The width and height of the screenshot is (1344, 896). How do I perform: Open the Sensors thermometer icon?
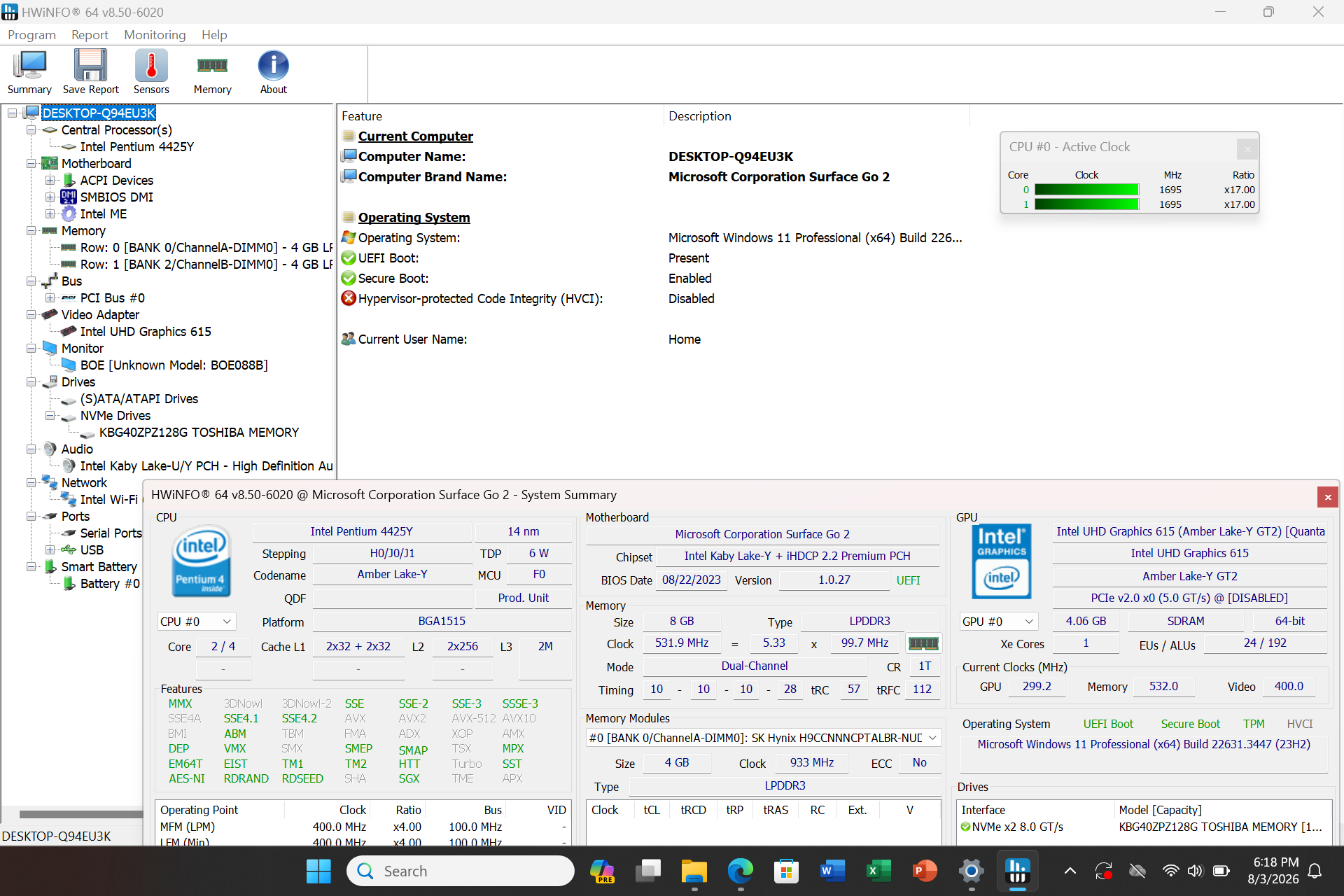coord(151,72)
